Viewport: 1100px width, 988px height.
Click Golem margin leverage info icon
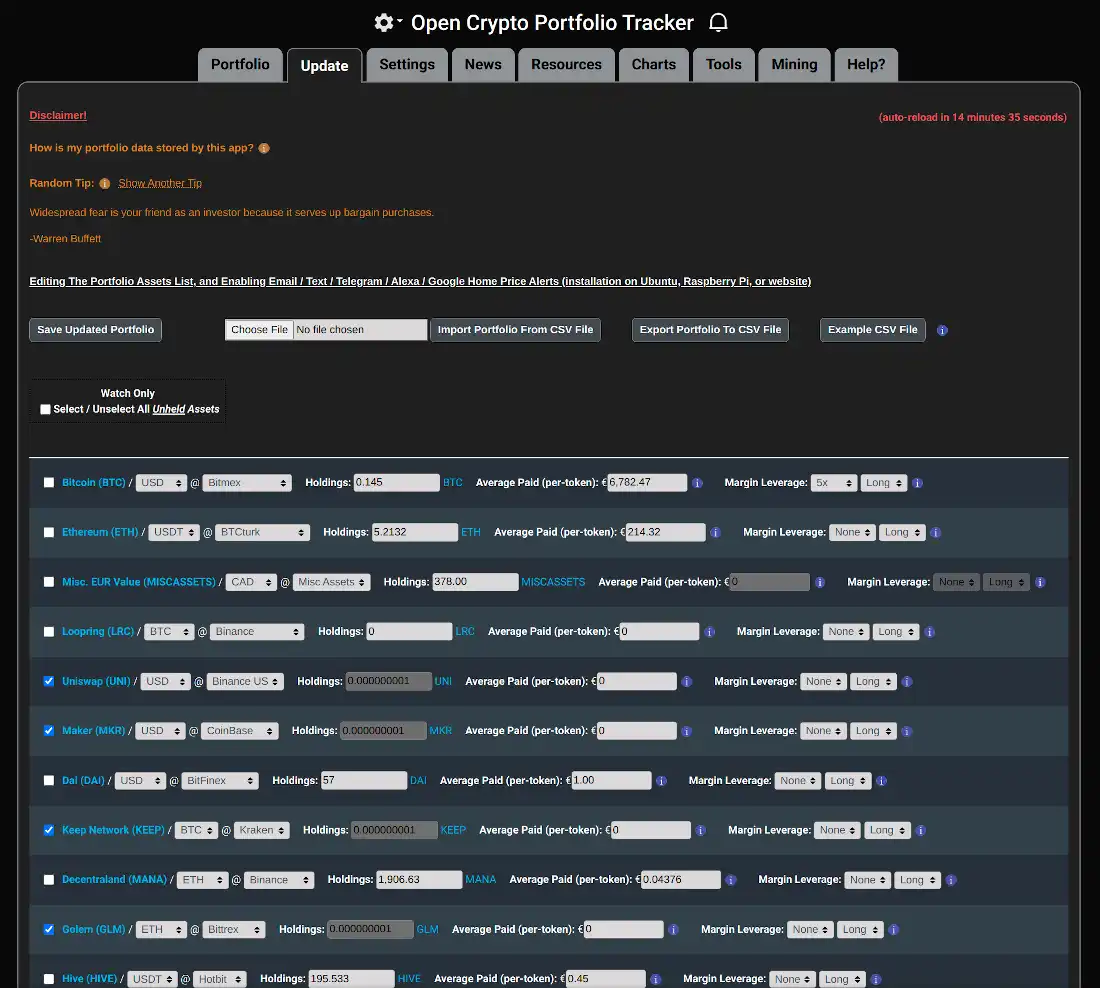click(894, 930)
